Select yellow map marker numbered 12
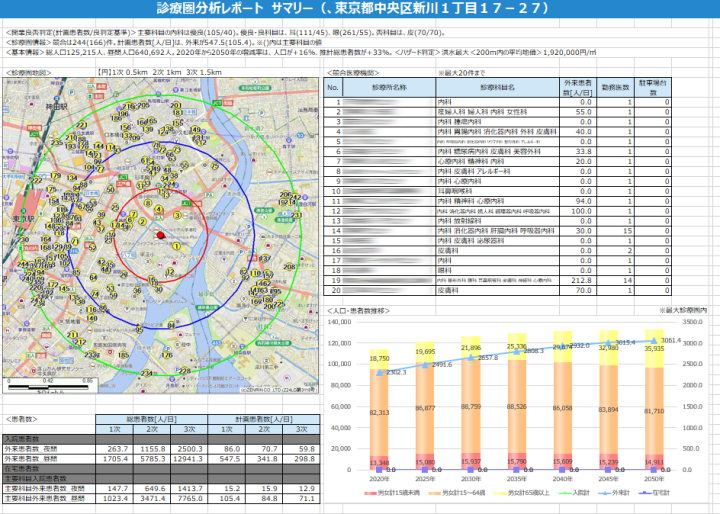Viewport: 720px width, 514px height. (x=170, y=271)
